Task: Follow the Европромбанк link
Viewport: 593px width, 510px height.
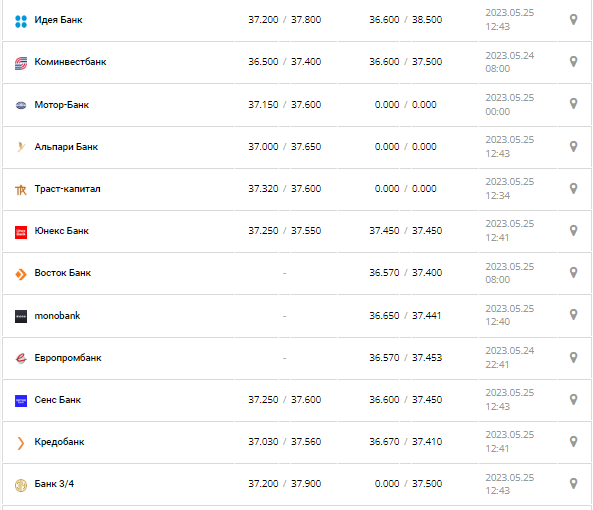Action: (x=68, y=358)
